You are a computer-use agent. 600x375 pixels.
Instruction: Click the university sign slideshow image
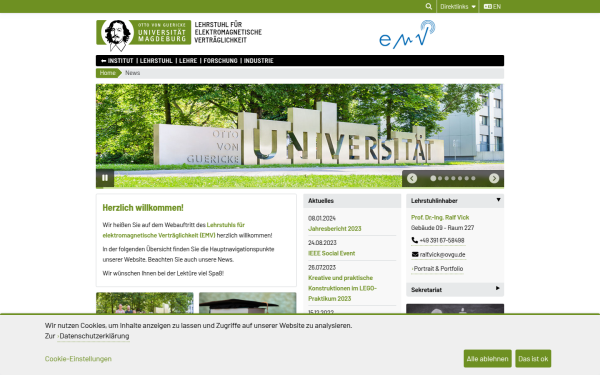click(x=300, y=136)
